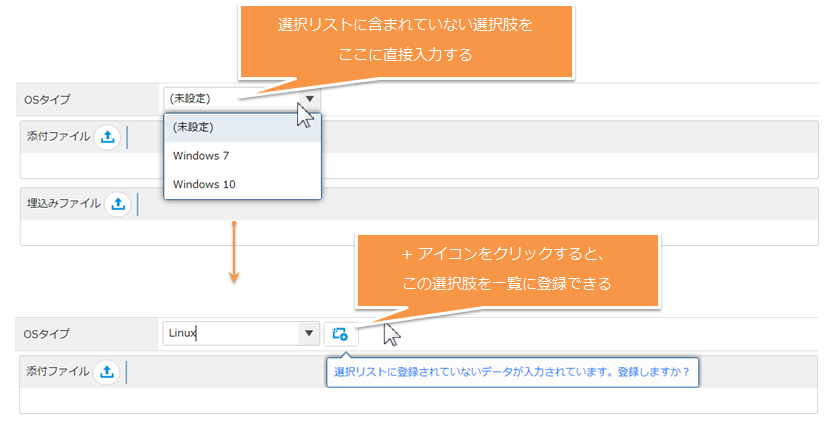Click the empty area under 埋込みファイル header

point(418,232)
